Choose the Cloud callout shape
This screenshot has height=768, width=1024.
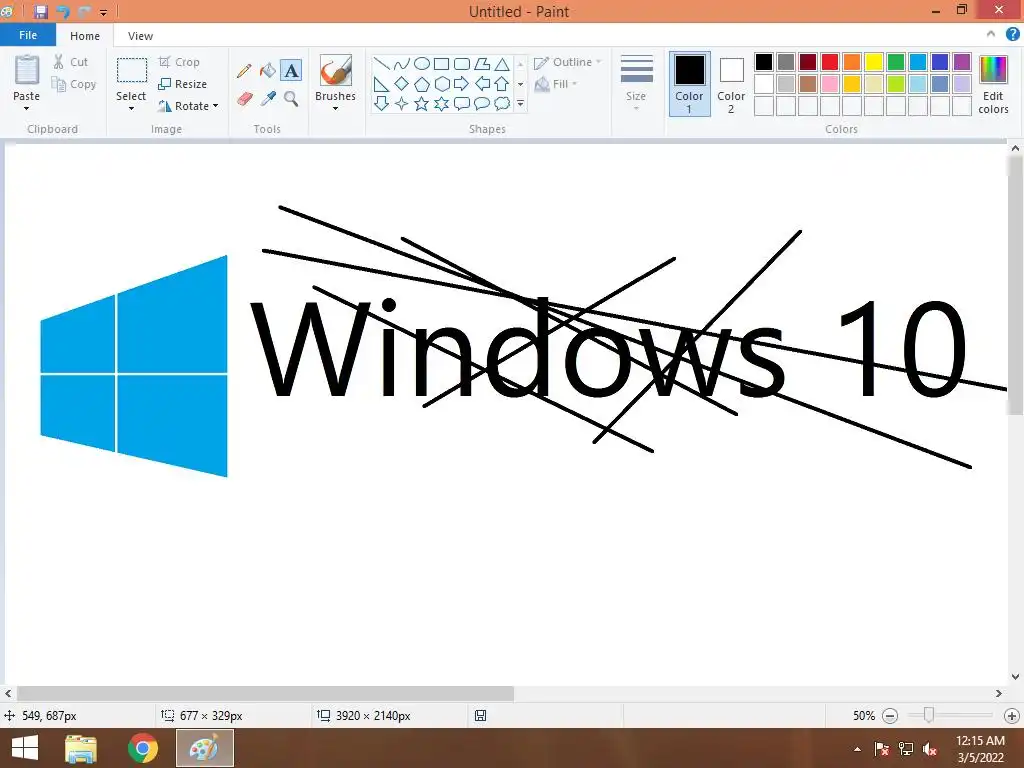[x=502, y=103]
